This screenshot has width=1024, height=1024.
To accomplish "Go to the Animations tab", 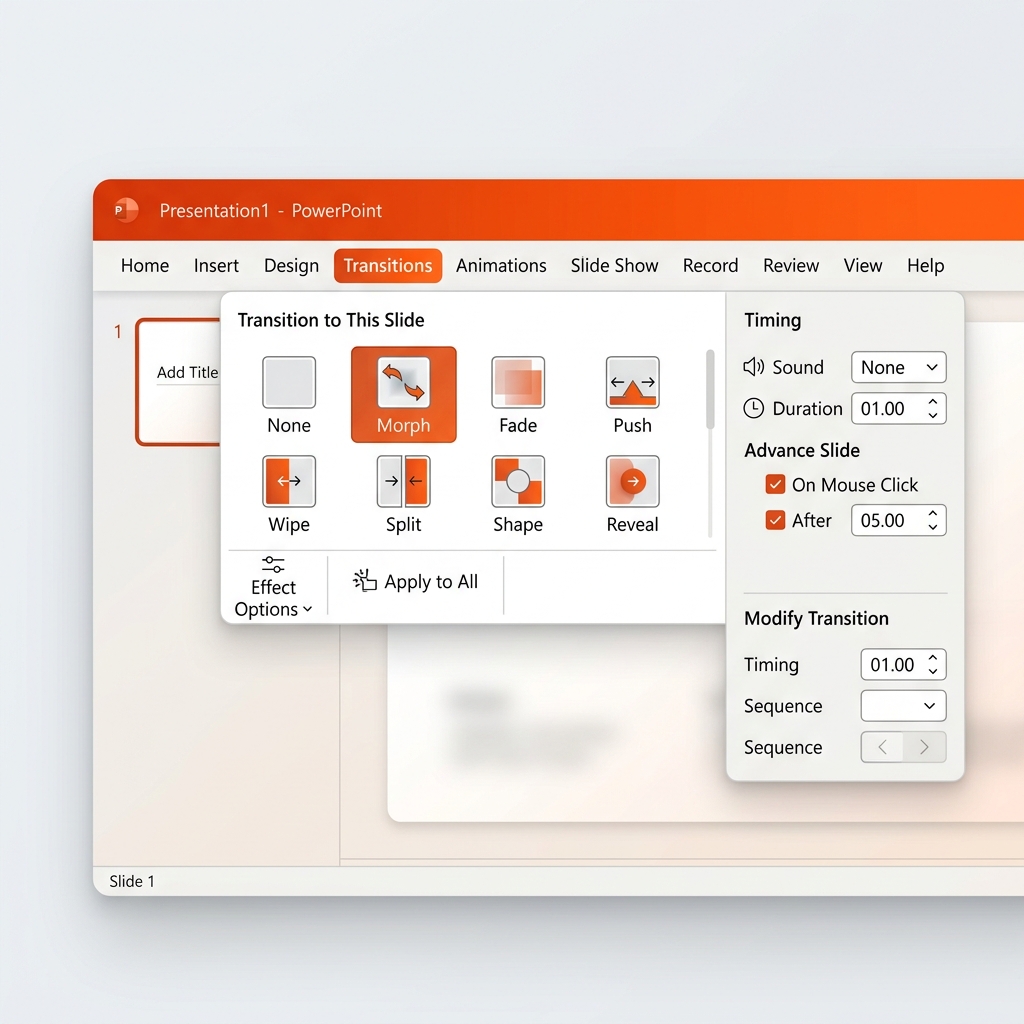I will pyautogui.click(x=501, y=266).
